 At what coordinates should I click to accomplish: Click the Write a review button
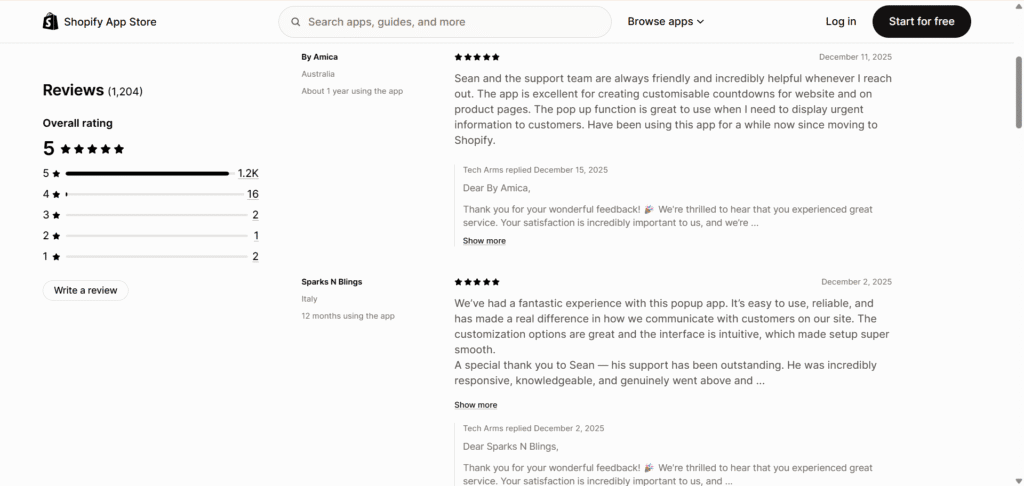point(85,290)
